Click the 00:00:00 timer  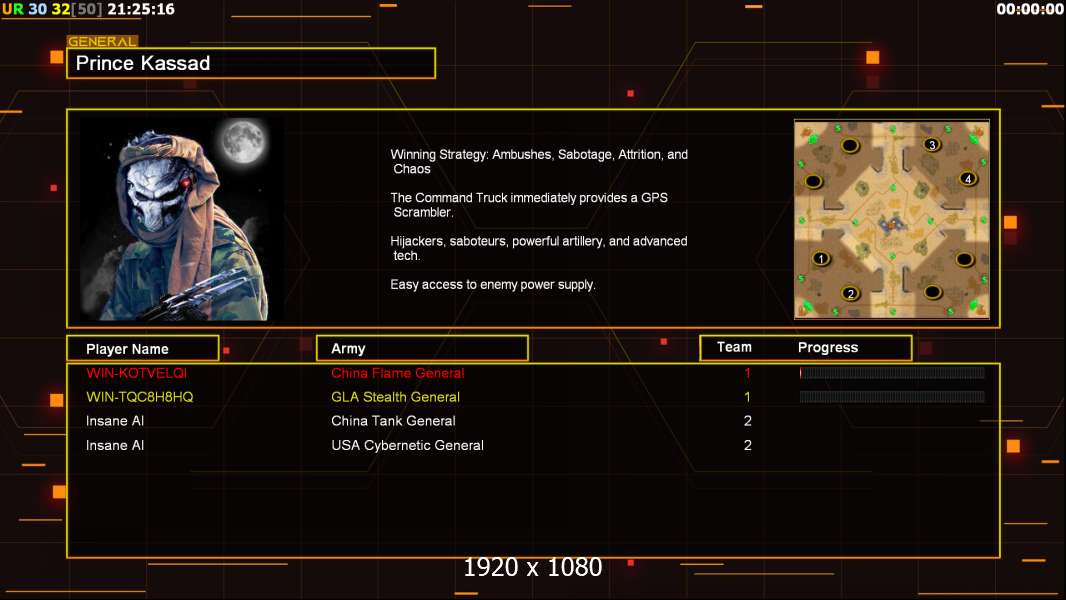(x=1029, y=9)
